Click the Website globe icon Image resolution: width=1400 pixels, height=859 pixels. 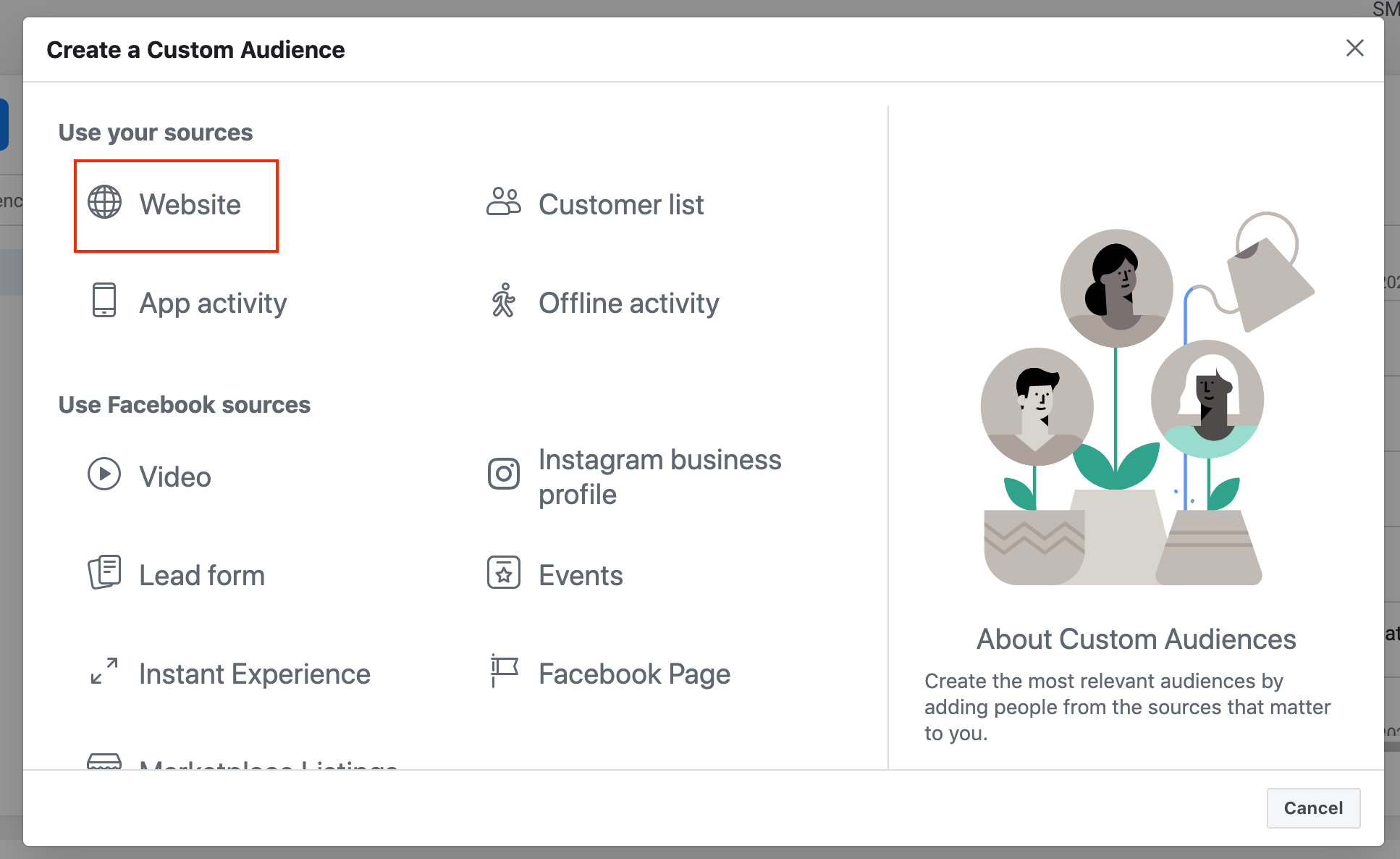point(104,202)
